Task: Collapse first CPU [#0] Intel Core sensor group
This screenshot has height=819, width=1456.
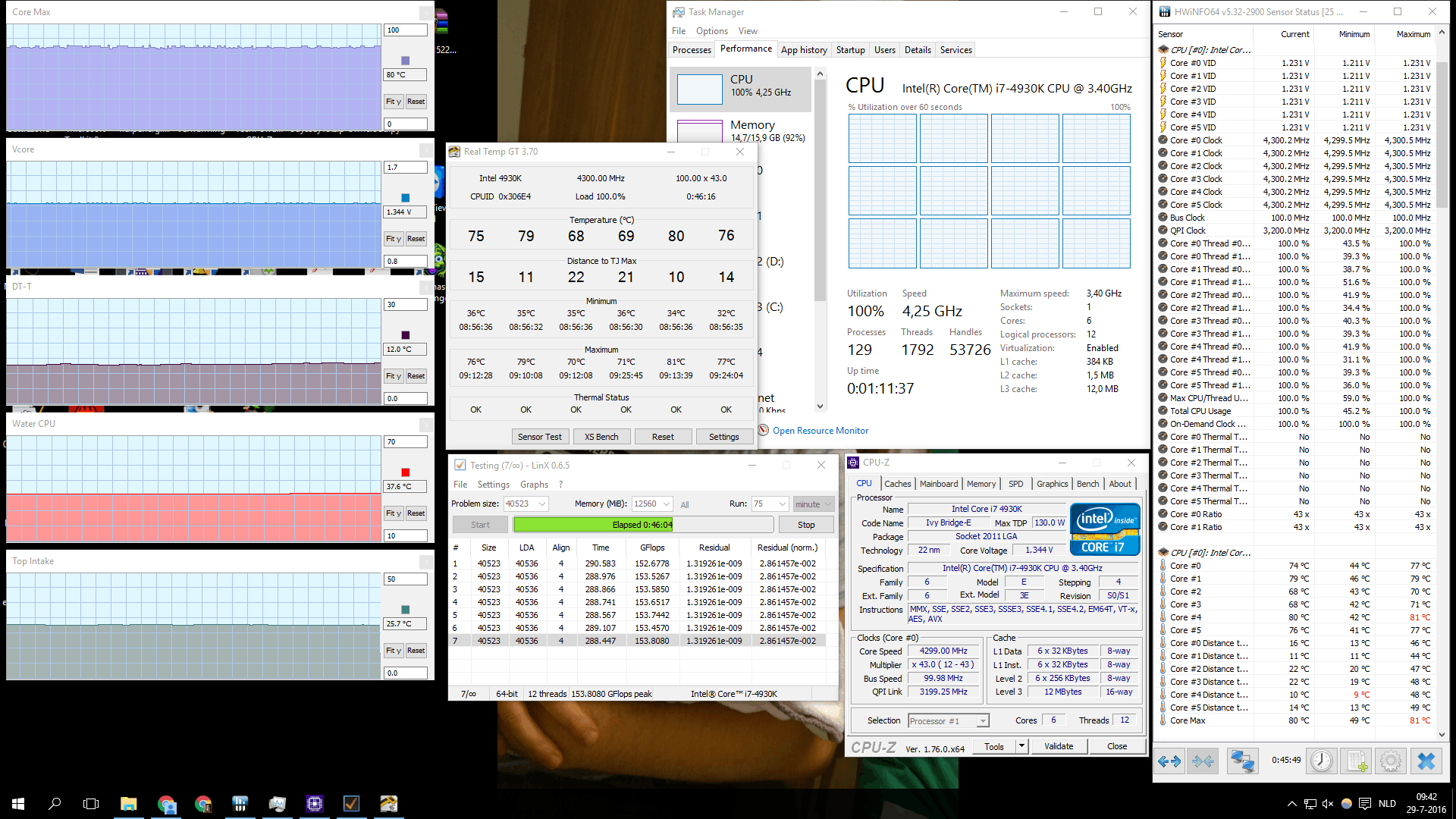Action: pos(1163,50)
